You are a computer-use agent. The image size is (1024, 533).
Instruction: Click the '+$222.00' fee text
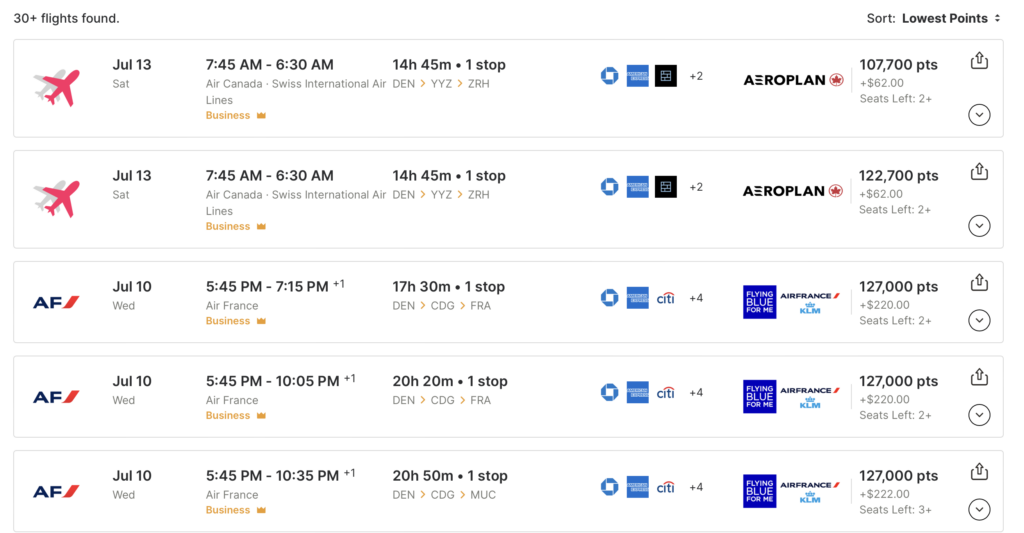point(884,494)
